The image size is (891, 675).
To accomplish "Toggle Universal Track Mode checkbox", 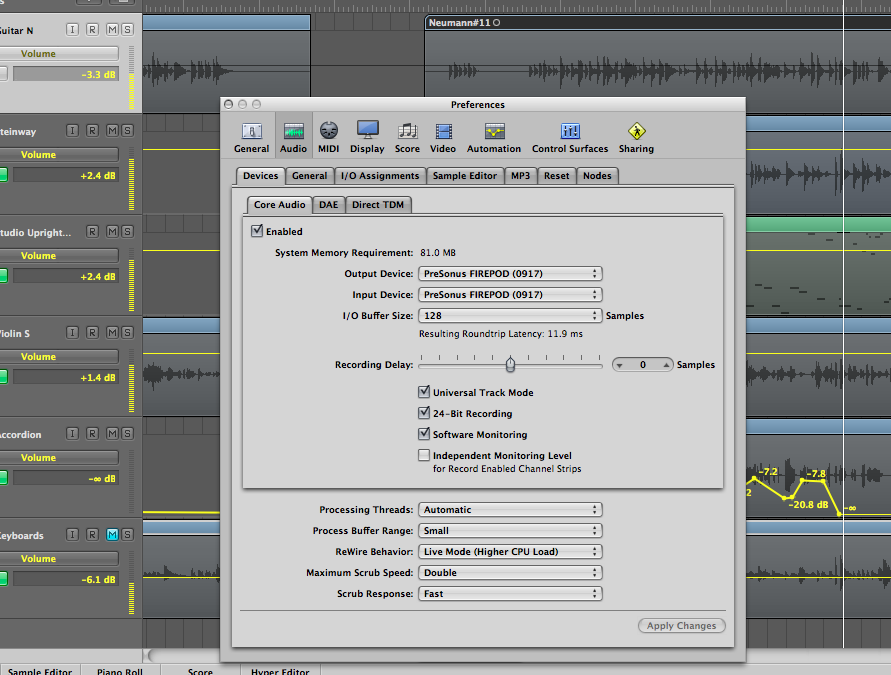I will (424, 392).
